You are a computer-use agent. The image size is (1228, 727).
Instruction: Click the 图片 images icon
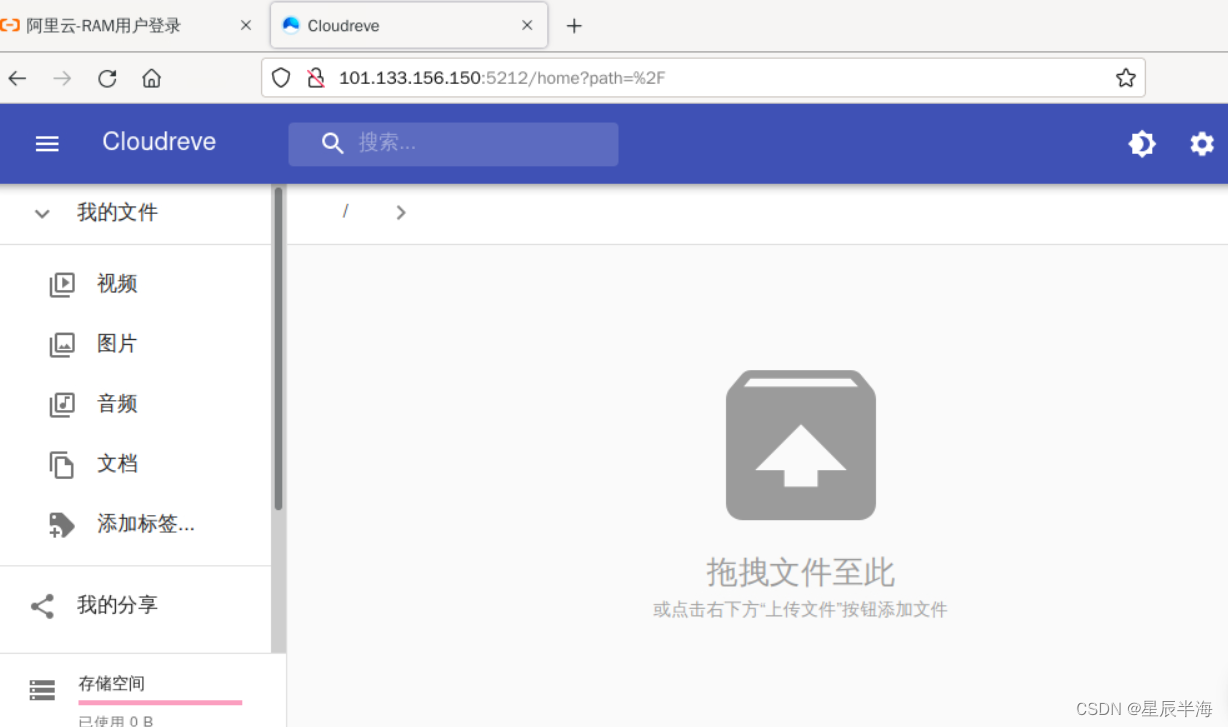tap(62, 345)
